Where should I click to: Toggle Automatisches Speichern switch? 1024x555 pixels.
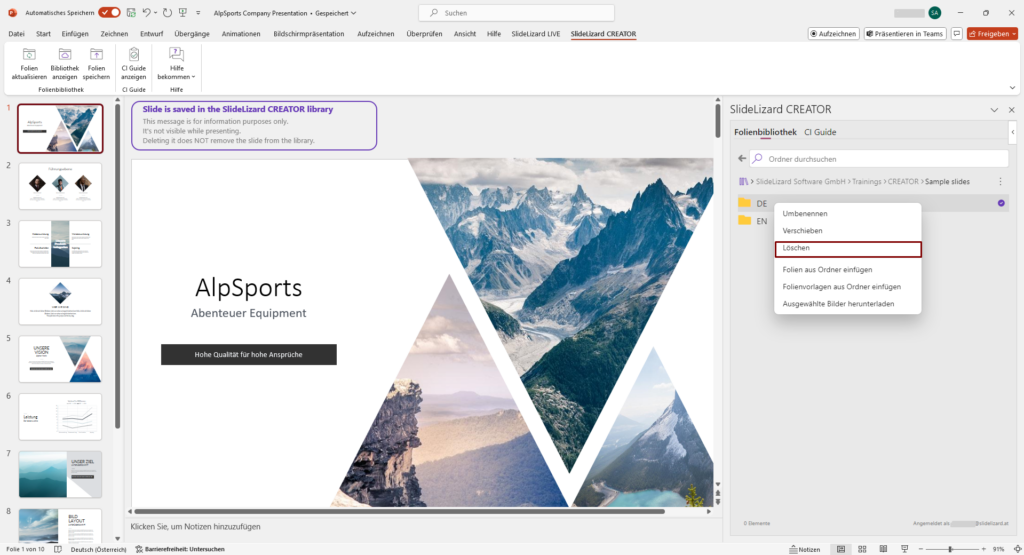pyautogui.click(x=109, y=12)
